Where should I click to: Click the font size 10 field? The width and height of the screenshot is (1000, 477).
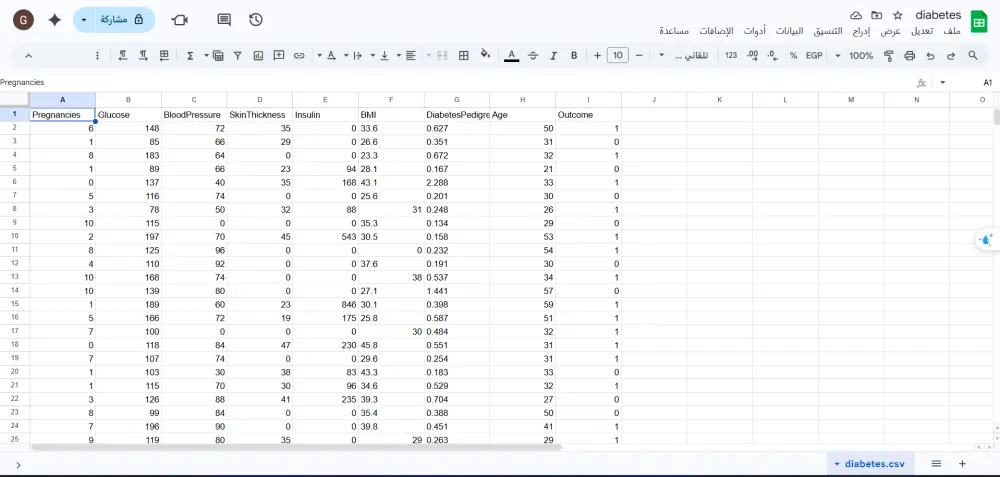617,55
